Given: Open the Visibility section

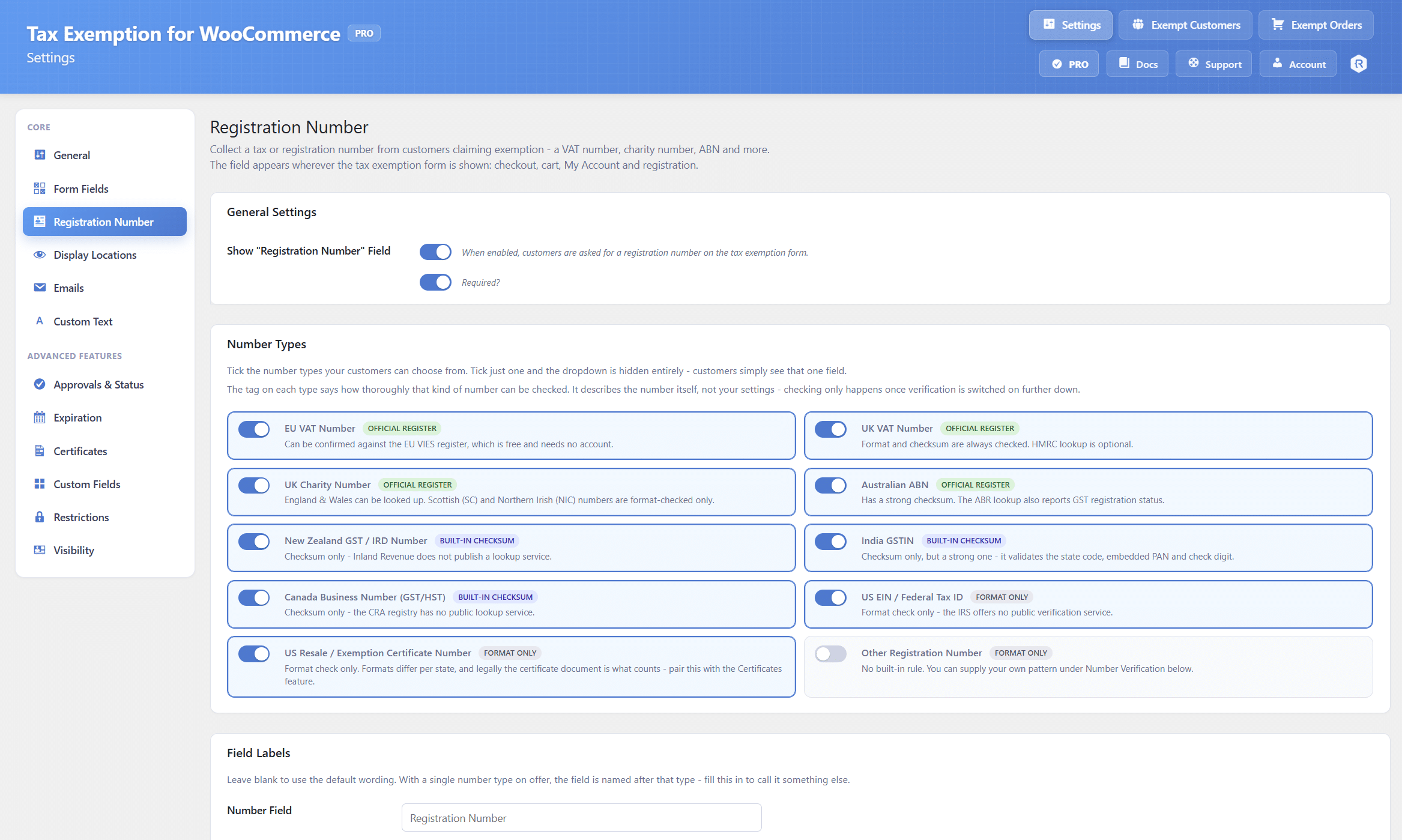Looking at the screenshot, I should (x=104, y=550).
